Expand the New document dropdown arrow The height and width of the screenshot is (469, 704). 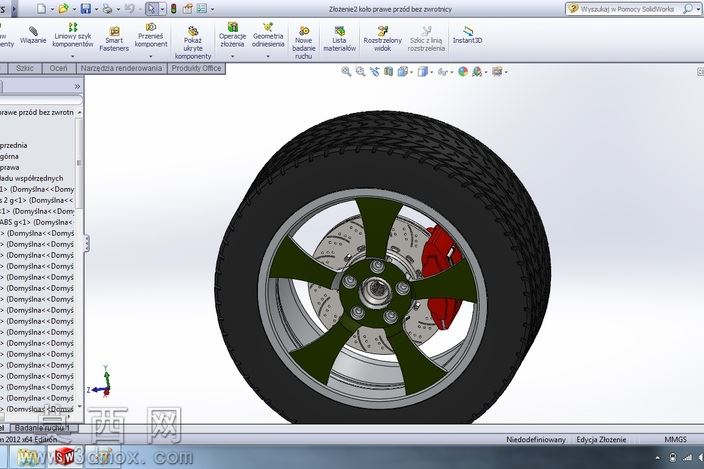point(52,9)
